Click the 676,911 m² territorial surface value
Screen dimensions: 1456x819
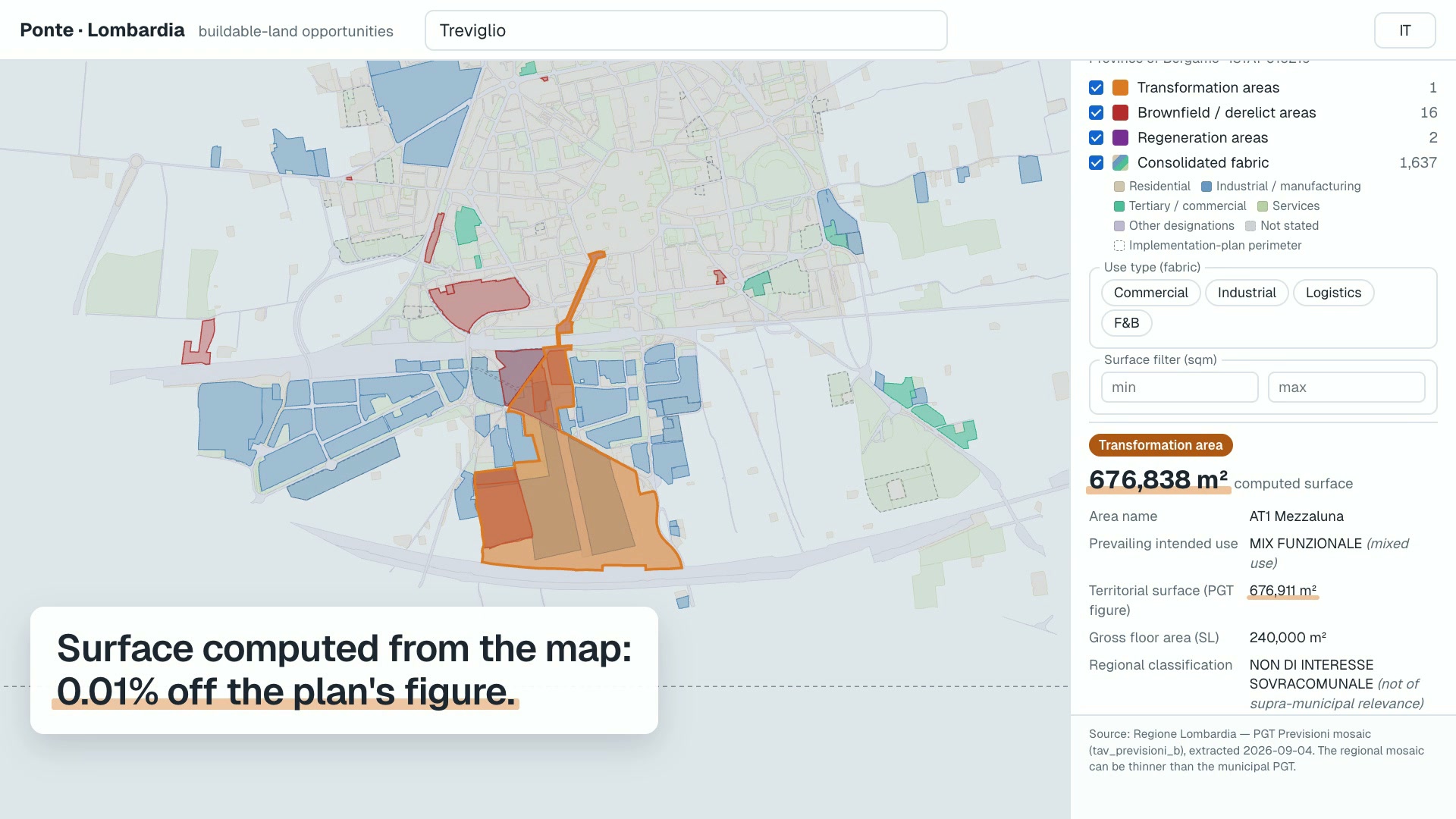point(1282,591)
